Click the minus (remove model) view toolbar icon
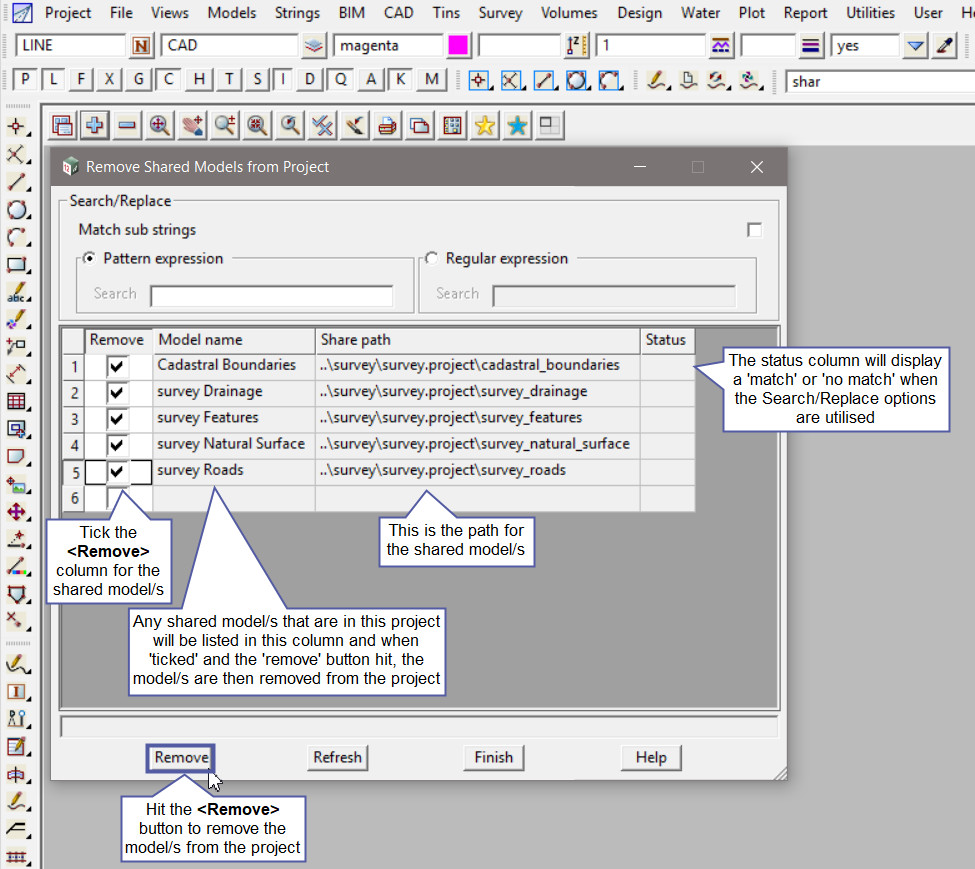Image resolution: width=975 pixels, height=869 pixels. tap(127, 125)
